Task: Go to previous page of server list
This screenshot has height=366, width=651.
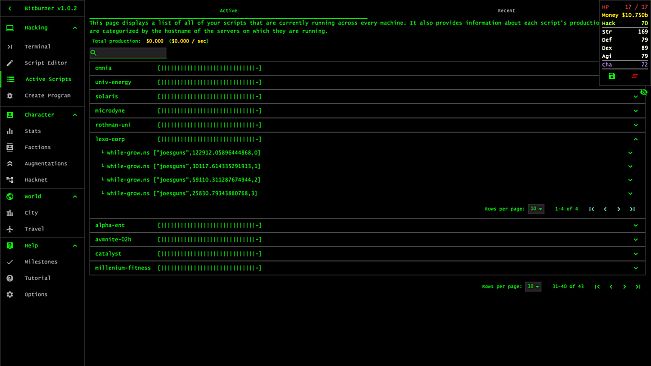Action: (611, 287)
